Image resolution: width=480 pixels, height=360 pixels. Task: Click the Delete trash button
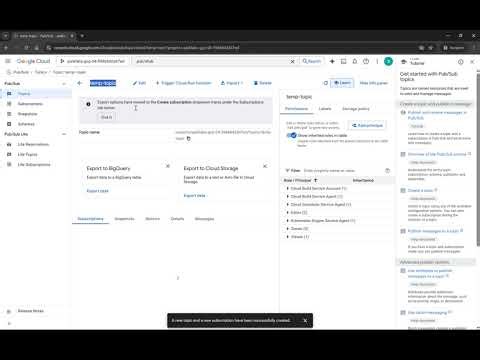coord(263,83)
